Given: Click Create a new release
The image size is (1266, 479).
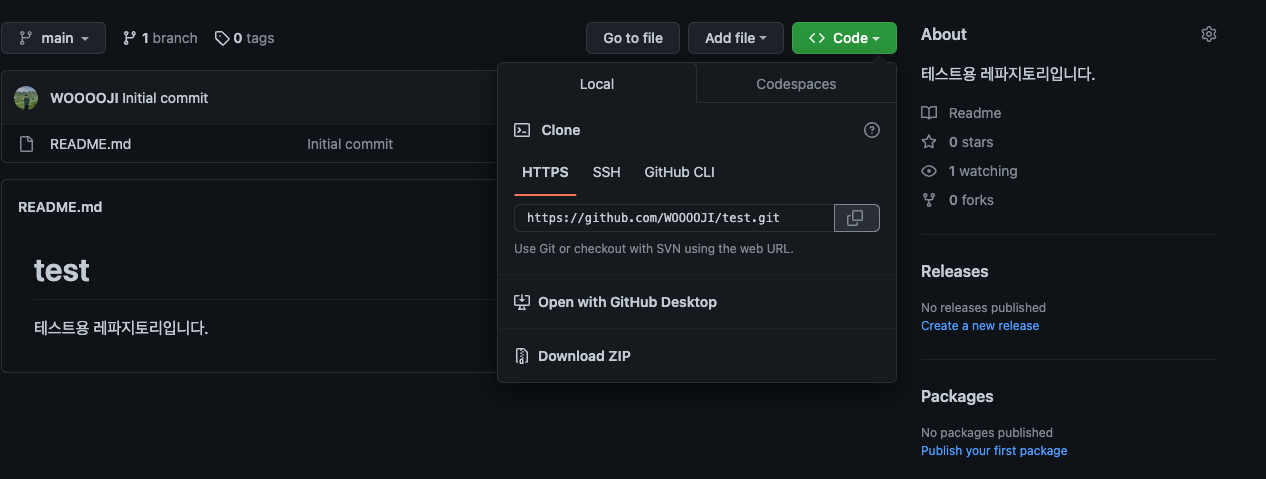Looking at the screenshot, I should (980, 326).
